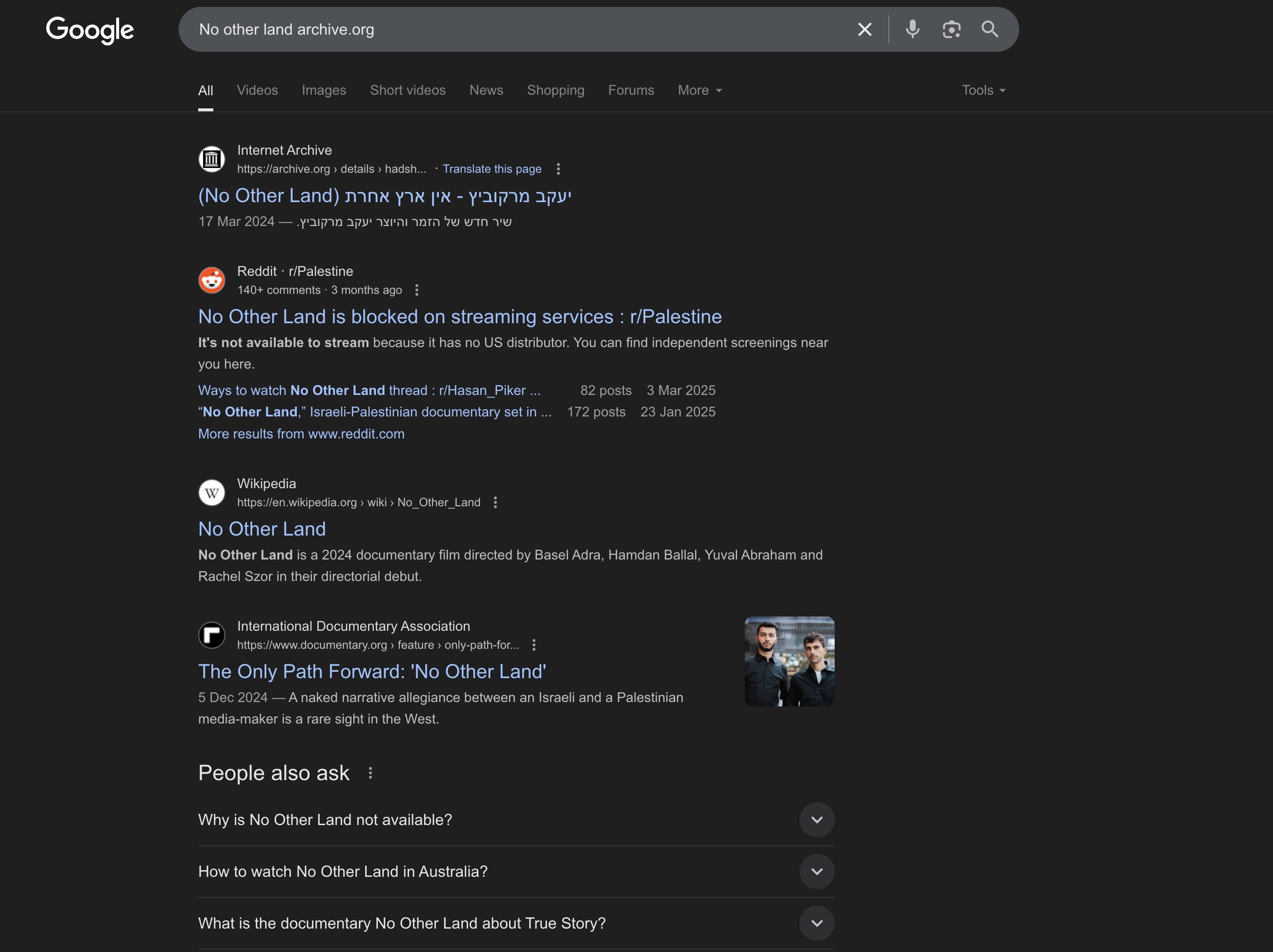
Task: Open the documentary filmmakers thumbnail image
Action: [790, 662]
